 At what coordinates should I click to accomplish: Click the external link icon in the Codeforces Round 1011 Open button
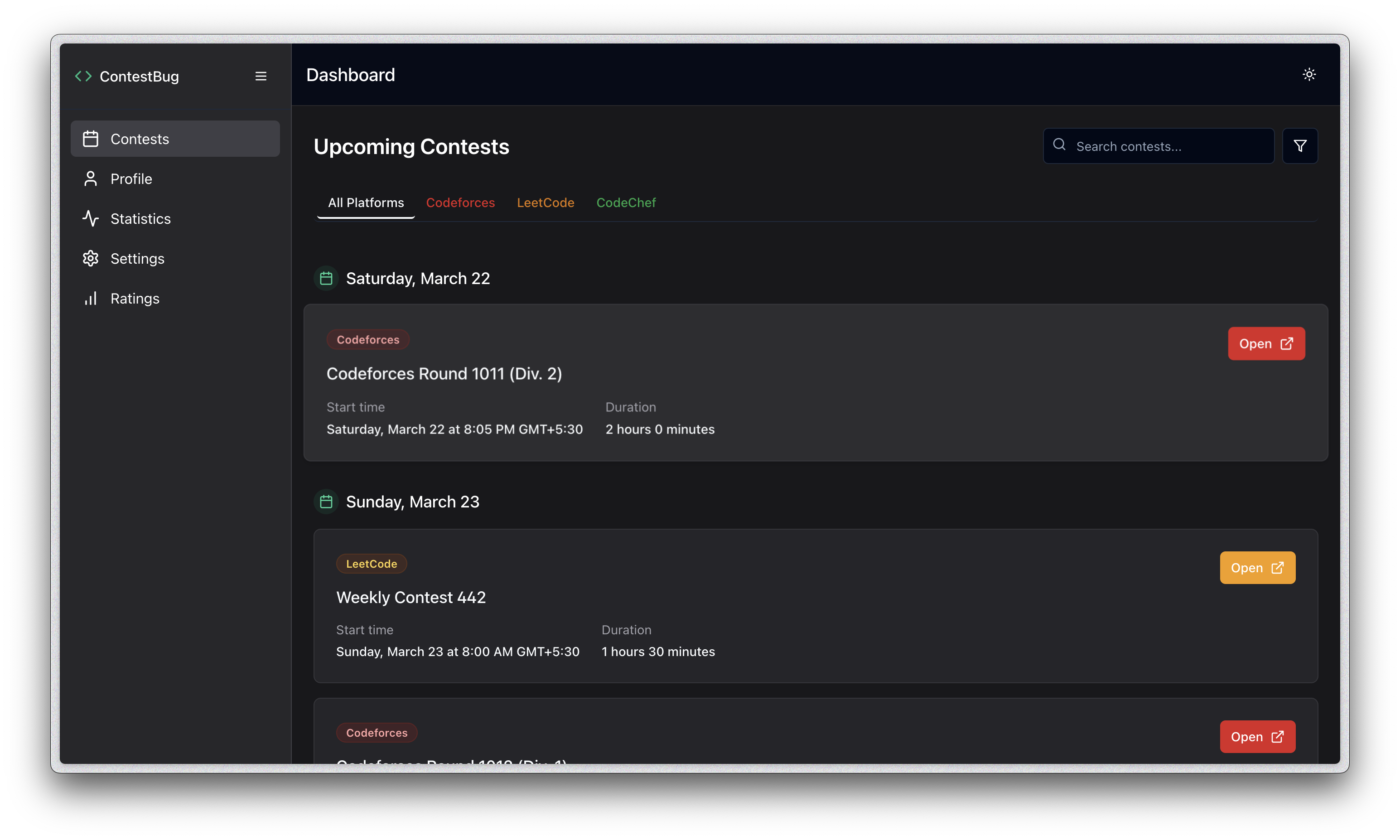coord(1286,343)
